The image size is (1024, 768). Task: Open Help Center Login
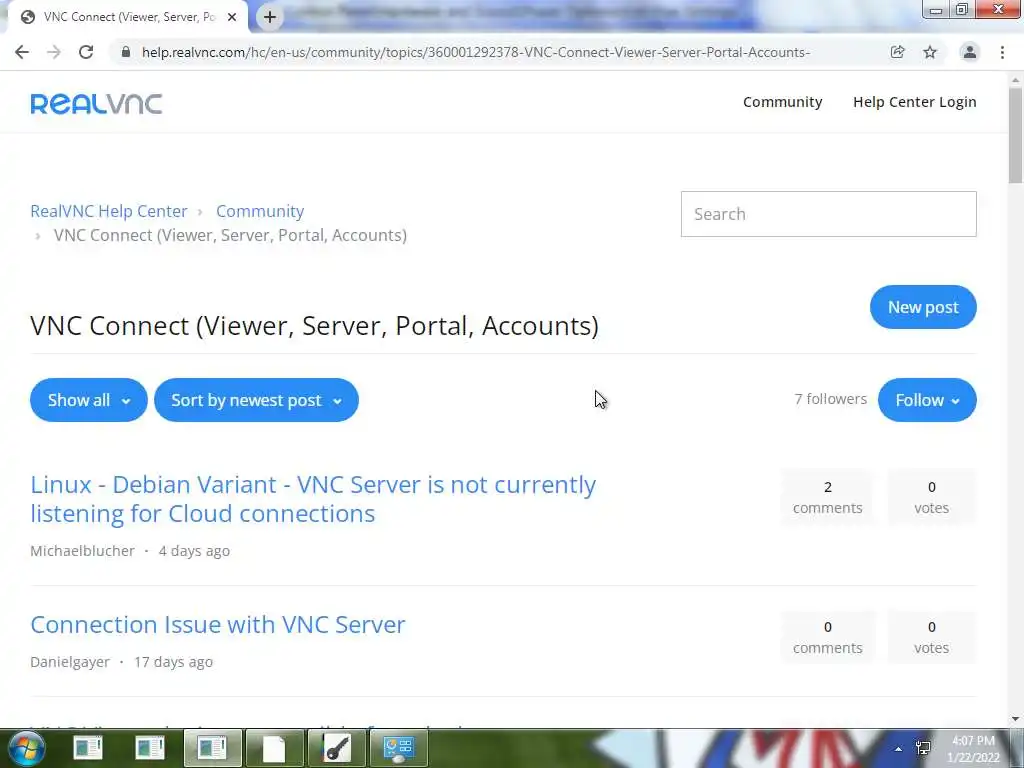coord(914,102)
